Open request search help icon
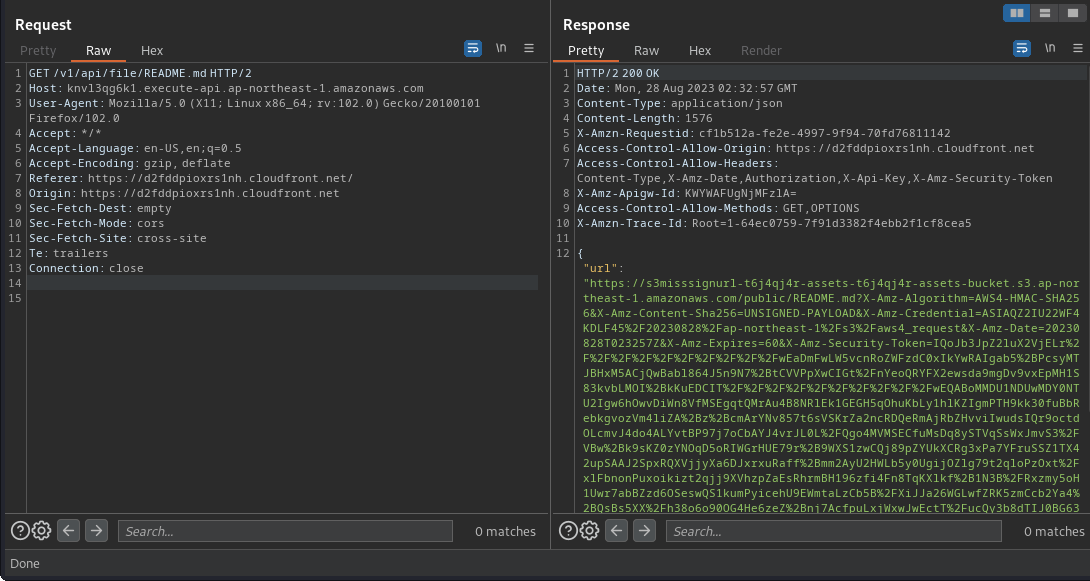 click(x=20, y=531)
